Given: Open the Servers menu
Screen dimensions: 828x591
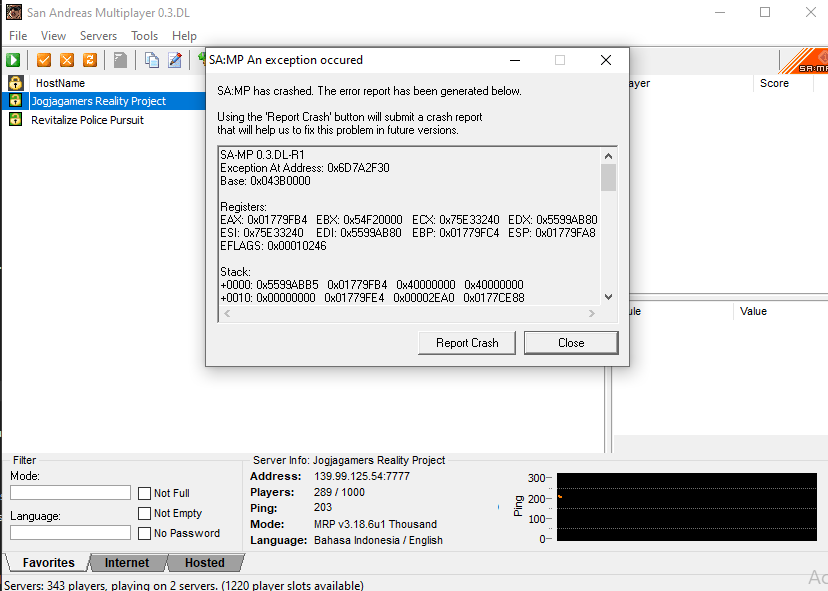Looking at the screenshot, I should coord(98,36).
